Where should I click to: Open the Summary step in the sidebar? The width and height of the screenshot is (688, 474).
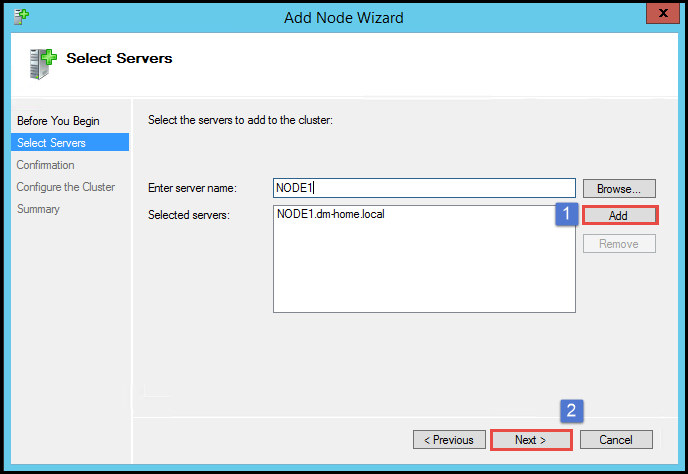(x=39, y=209)
